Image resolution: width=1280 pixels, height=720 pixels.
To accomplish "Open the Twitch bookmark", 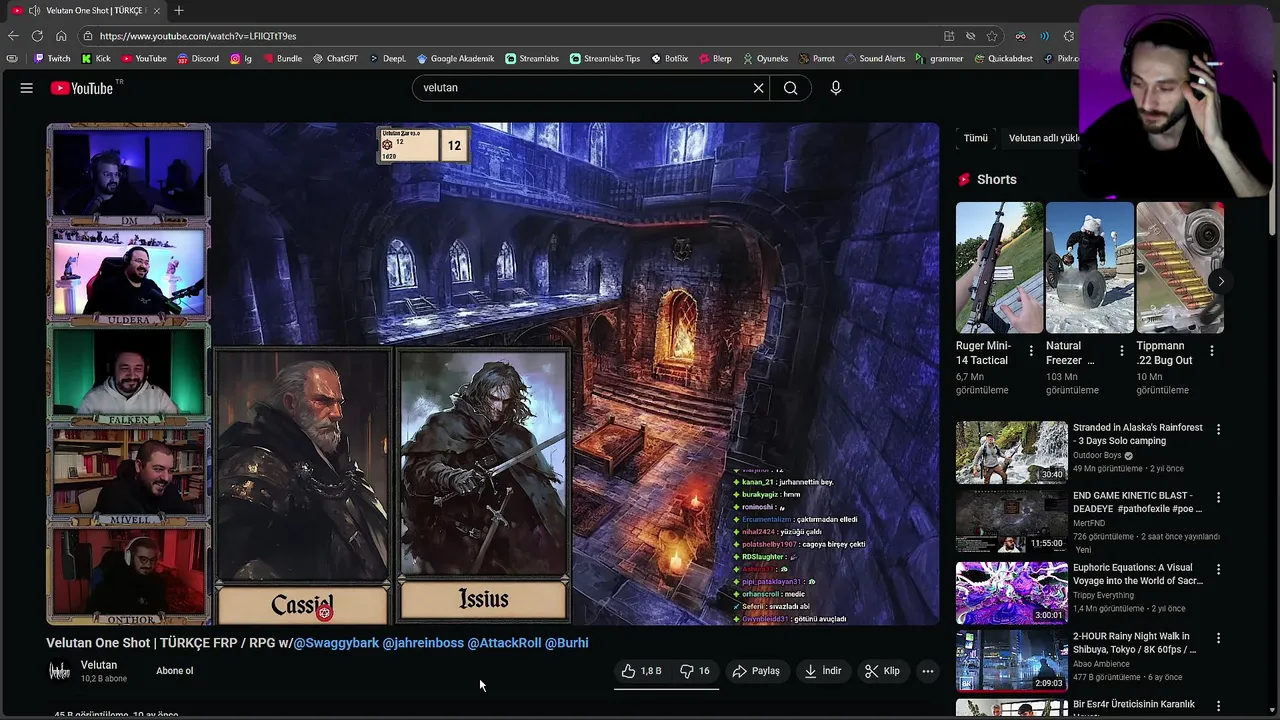I will [52, 59].
